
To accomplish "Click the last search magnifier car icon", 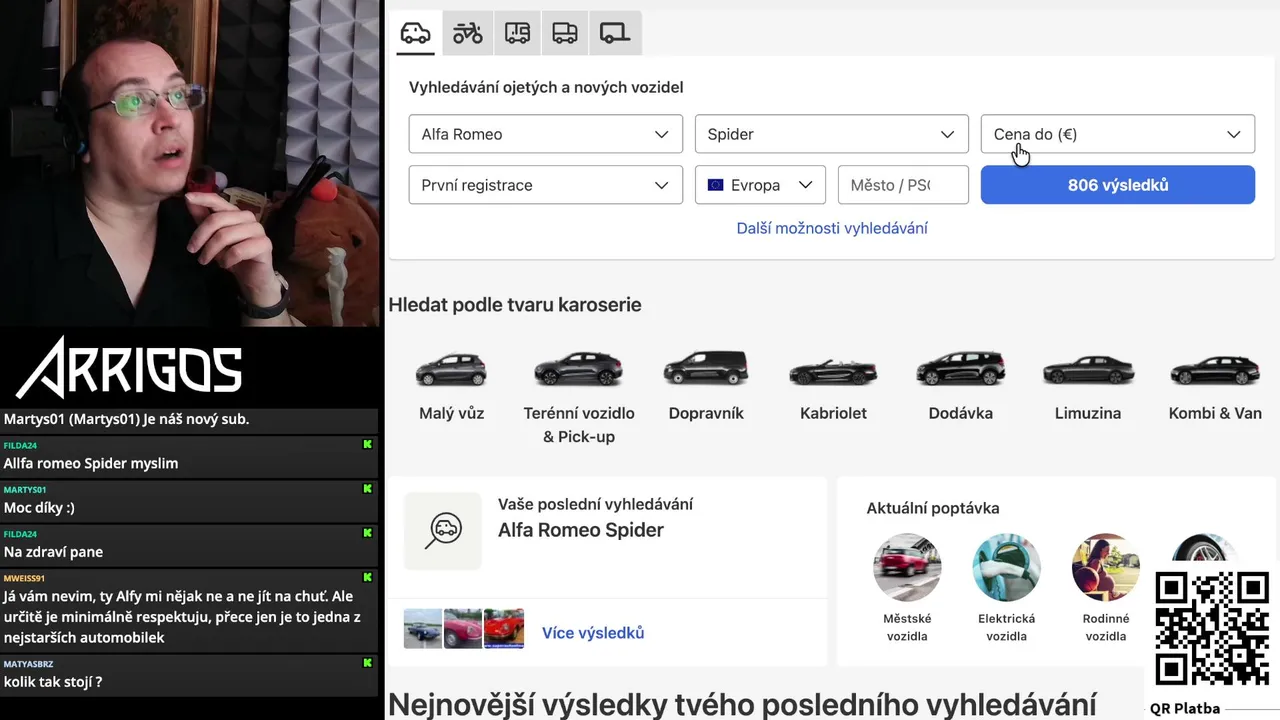I will click(x=443, y=531).
